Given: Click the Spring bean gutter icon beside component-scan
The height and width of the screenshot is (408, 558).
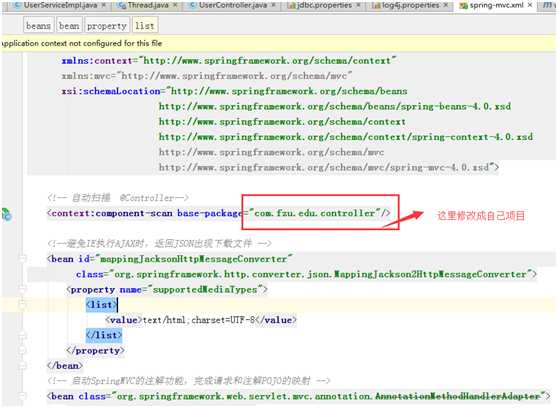Looking at the screenshot, I should [7, 214].
